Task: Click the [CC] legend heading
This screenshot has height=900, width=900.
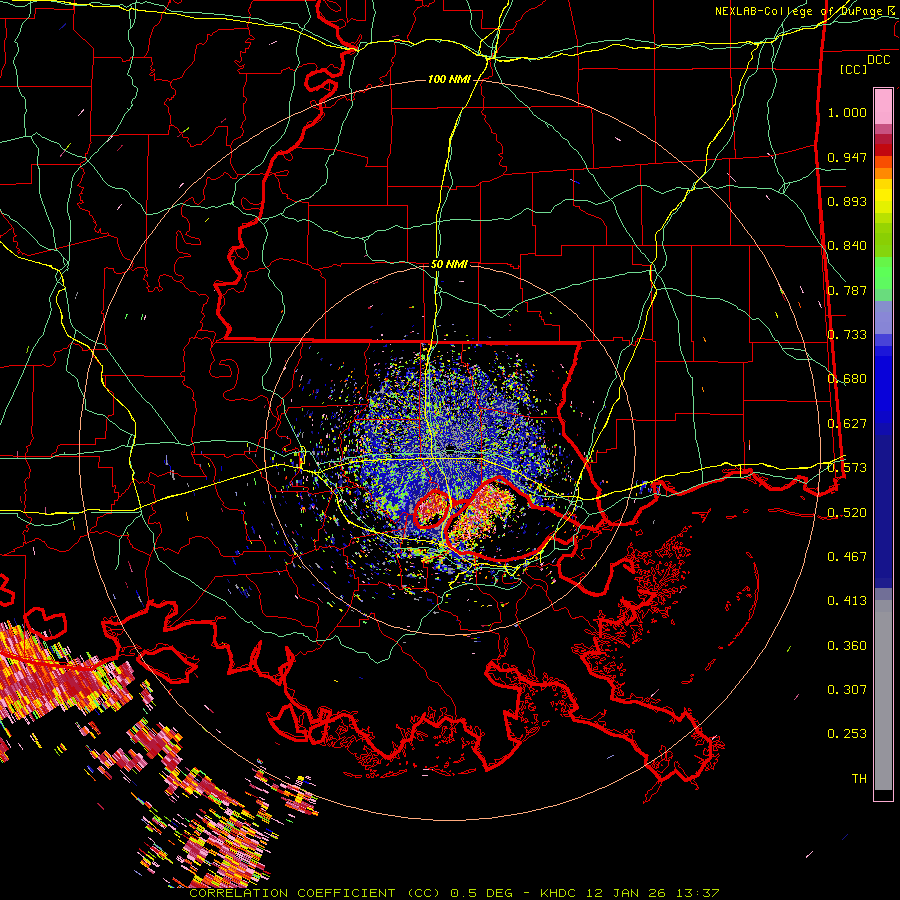Action: tap(854, 69)
